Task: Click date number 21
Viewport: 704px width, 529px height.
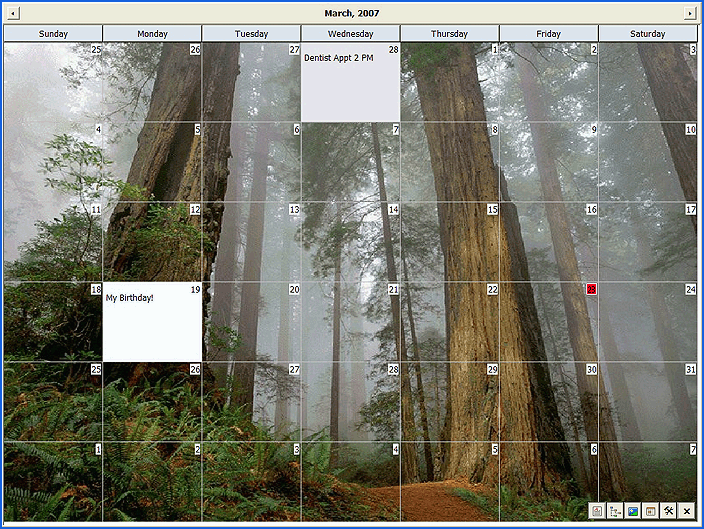Action: coord(393,290)
